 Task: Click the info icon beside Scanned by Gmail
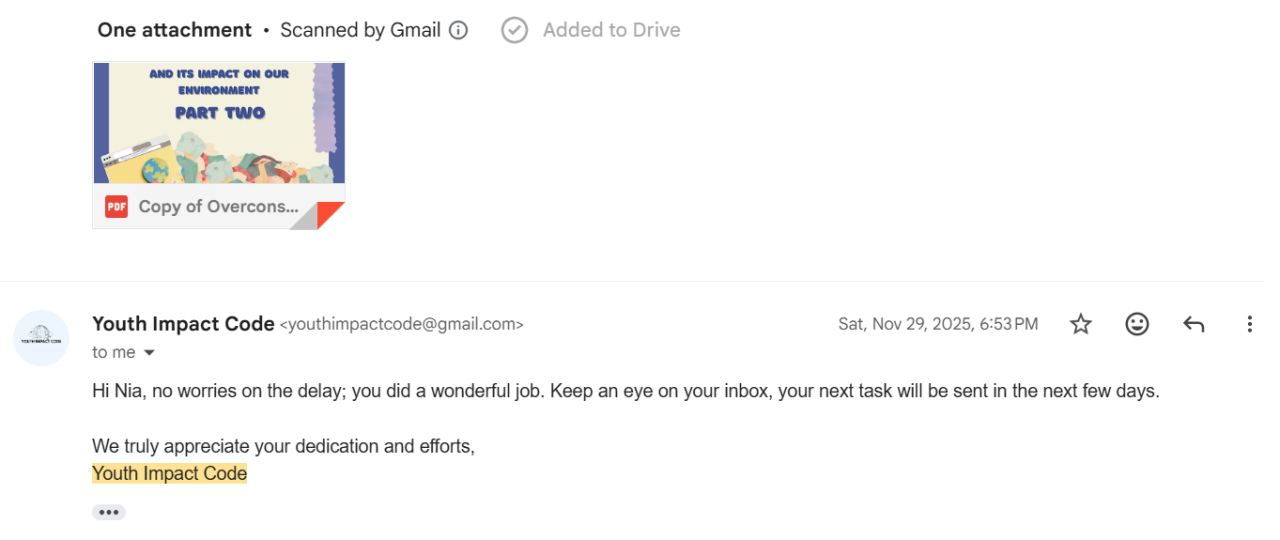(458, 30)
